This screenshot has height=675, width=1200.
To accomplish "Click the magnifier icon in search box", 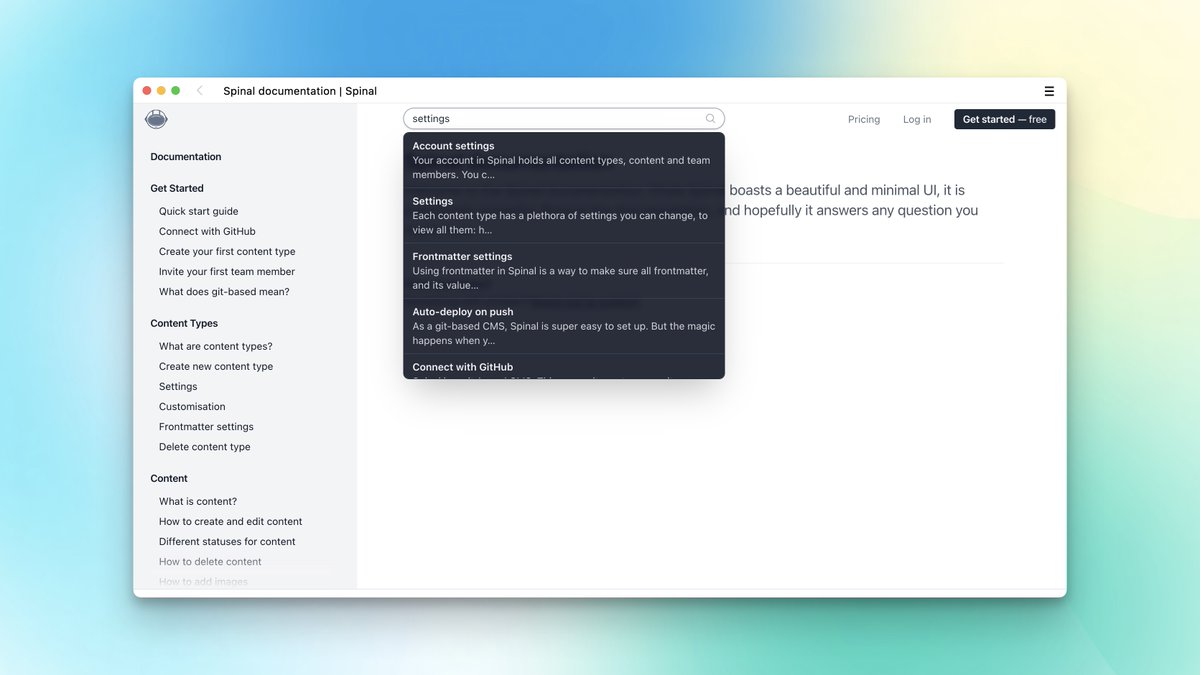I will [711, 119].
